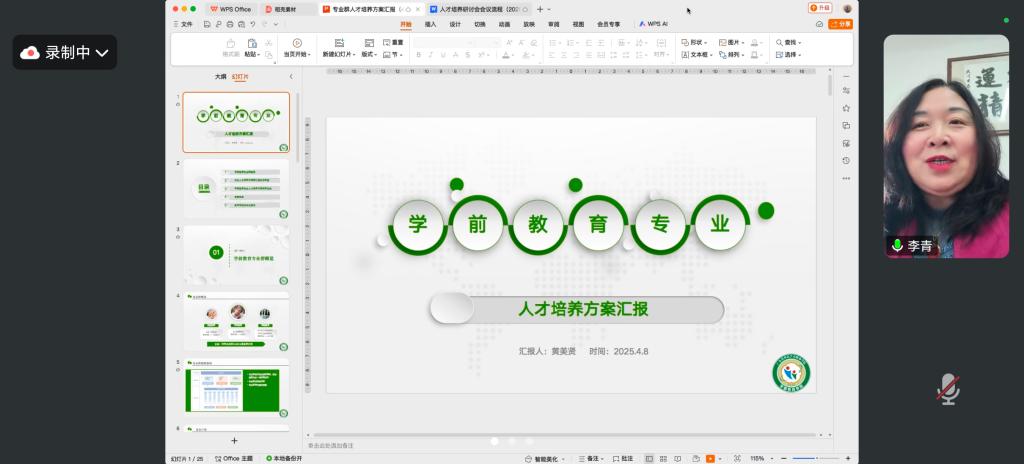The width and height of the screenshot is (1024, 464).
Task: Click the 新建幻灯片 new slide icon
Action: point(339,43)
